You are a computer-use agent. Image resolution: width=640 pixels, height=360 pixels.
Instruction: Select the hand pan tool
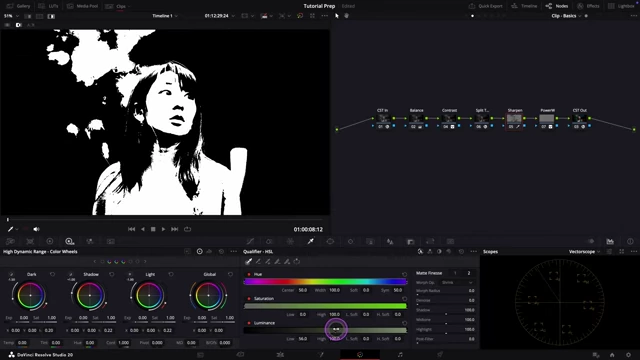coord(347,16)
